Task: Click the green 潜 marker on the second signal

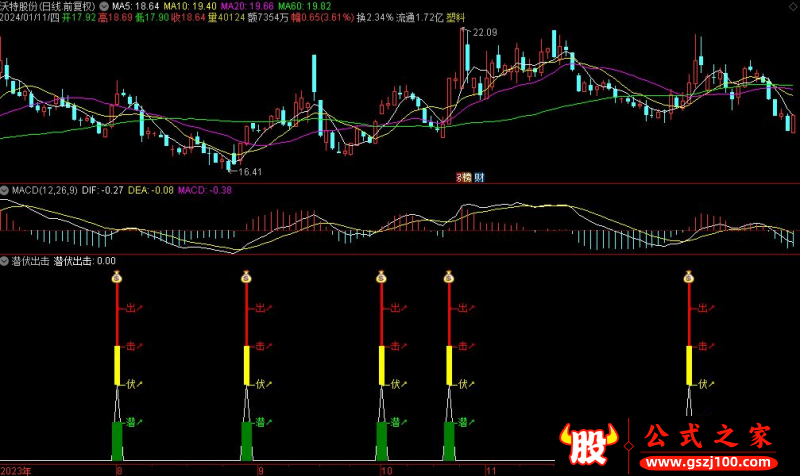Action: (261, 422)
